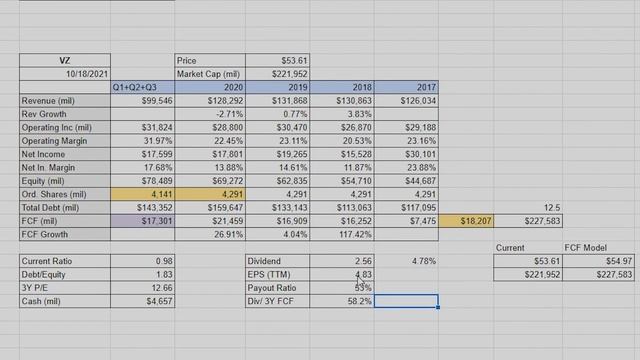Select 2019 revenue cell $131,868

[x=278, y=101]
